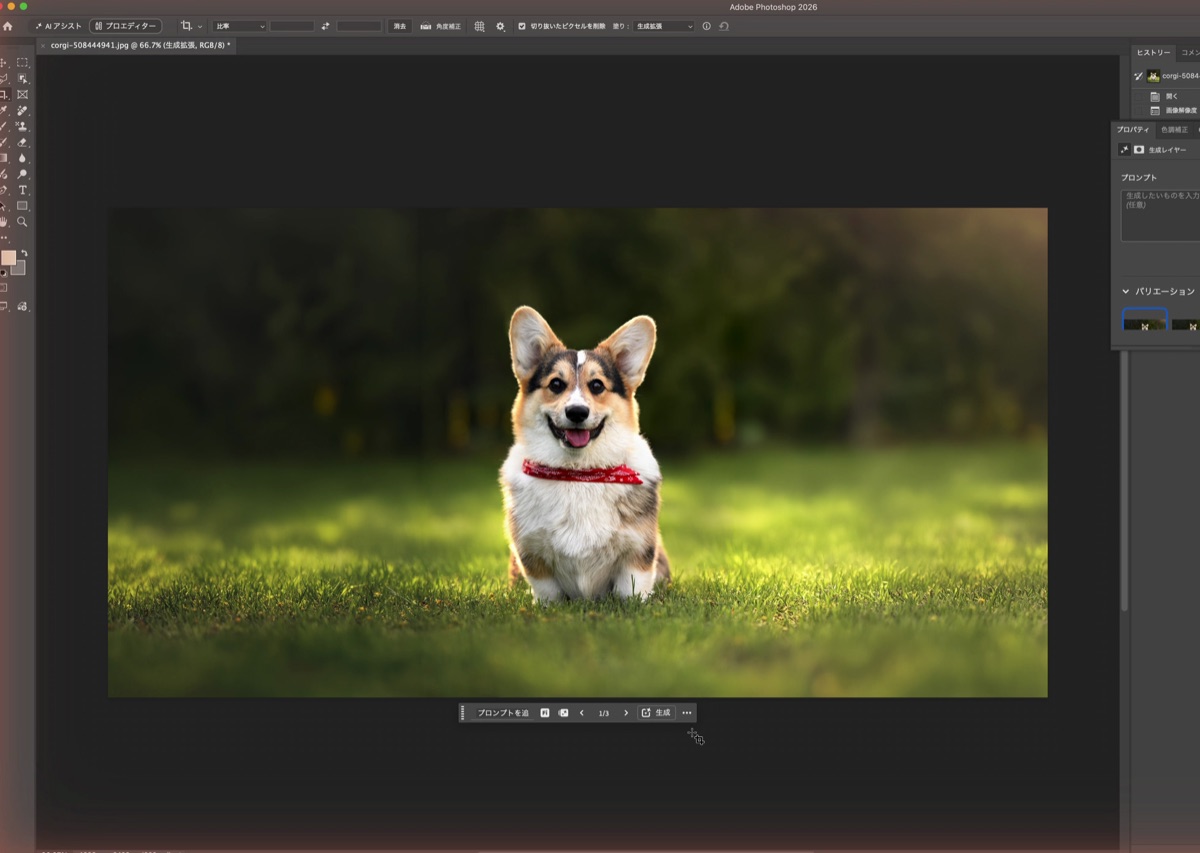Click the 角度補正 straighten button

click(x=441, y=26)
